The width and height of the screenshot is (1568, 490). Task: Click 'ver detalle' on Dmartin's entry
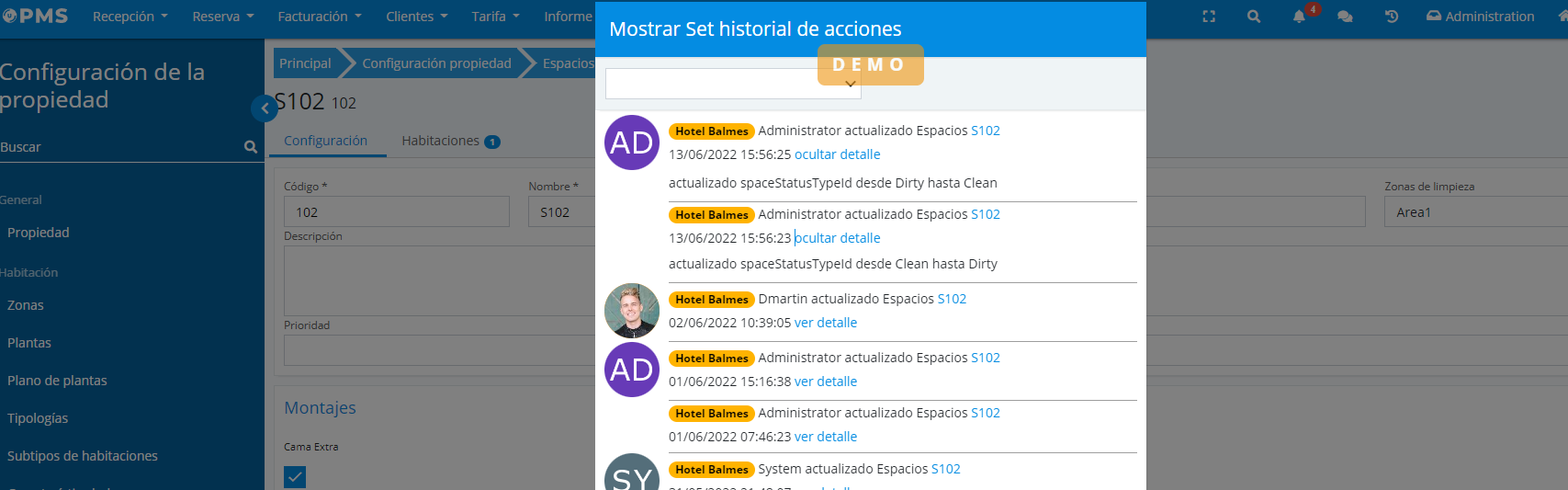(825, 323)
